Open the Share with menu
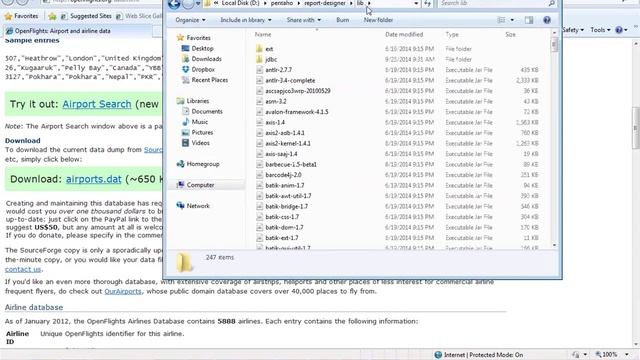Viewport: 640px width, 360px height. (x=304, y=20)
